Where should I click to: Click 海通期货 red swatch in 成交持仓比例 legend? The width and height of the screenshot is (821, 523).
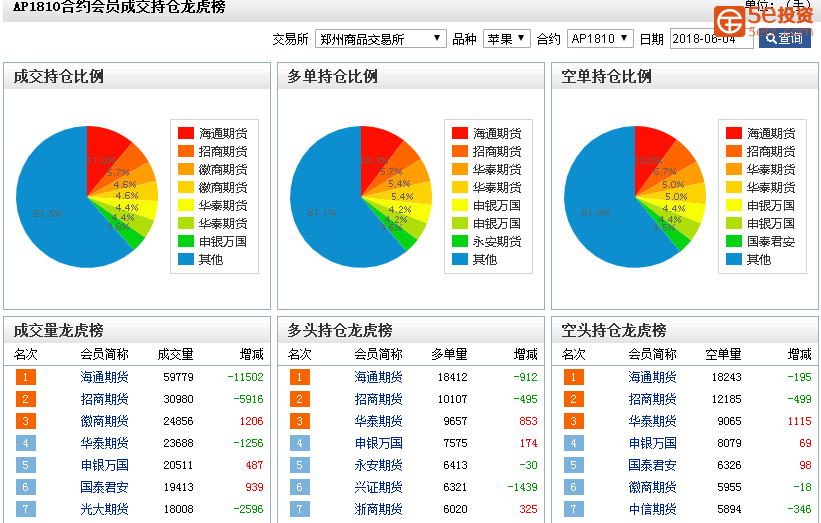point(186,133)
